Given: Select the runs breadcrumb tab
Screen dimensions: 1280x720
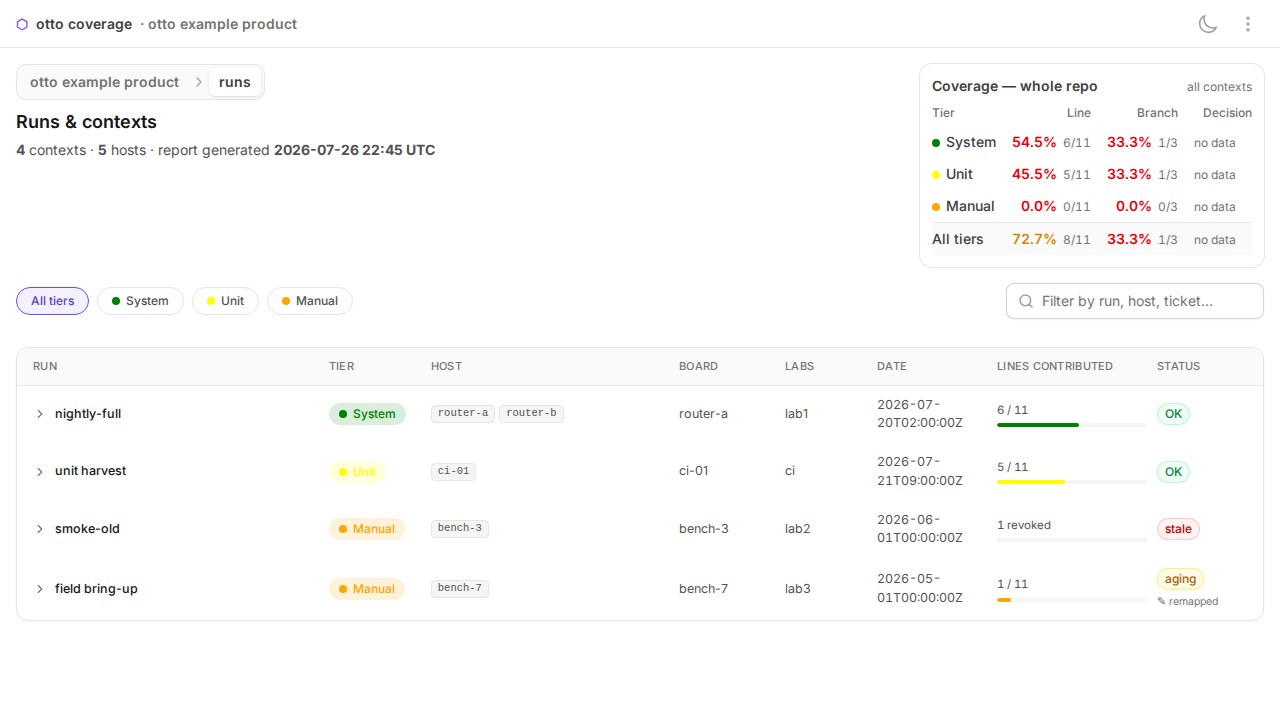Looking at the screenshot, I should 235,82.
